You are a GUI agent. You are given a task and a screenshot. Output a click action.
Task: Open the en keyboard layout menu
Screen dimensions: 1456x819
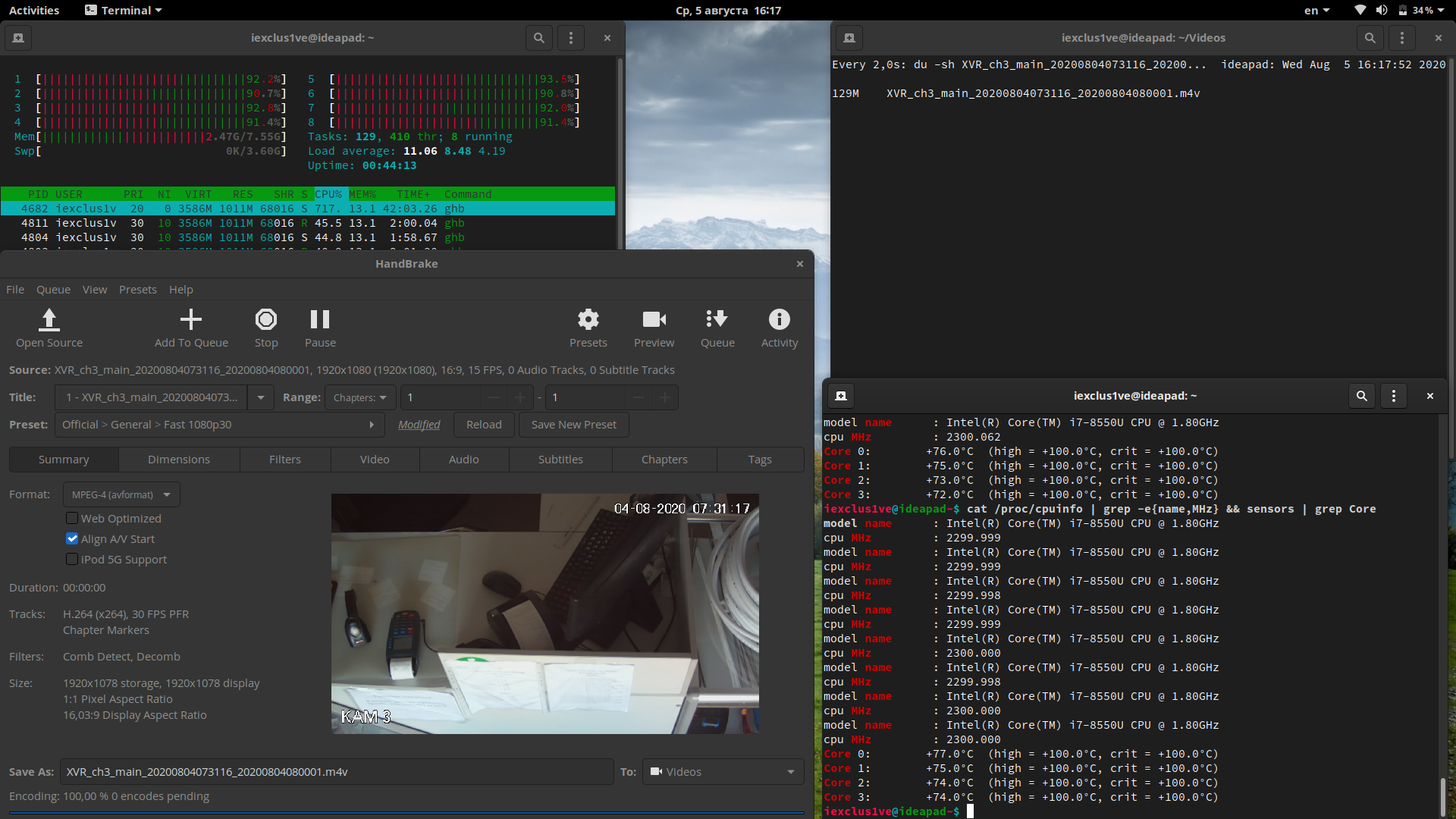tap(1316, 11)
